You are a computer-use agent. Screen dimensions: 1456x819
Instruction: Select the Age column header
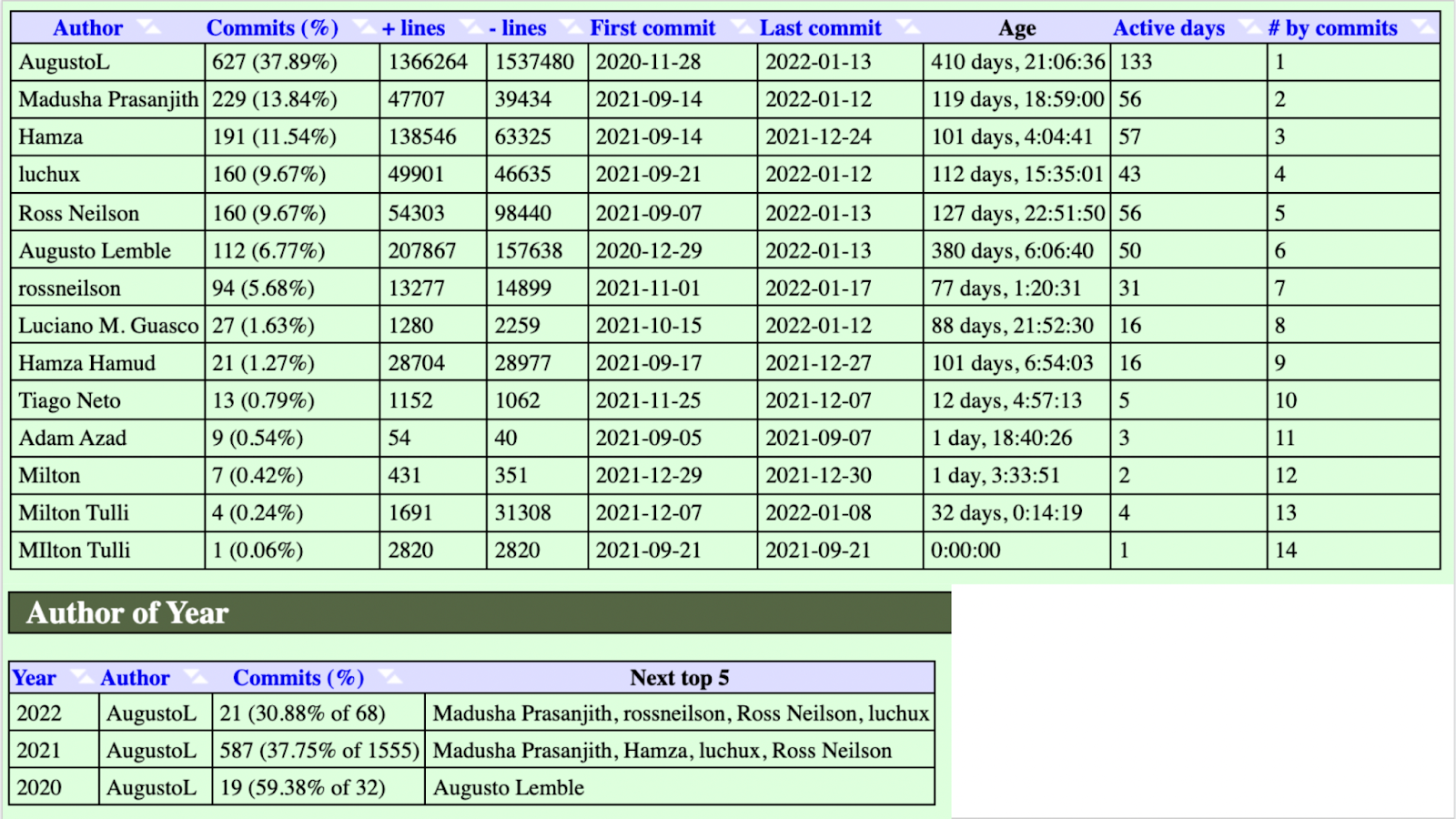1016,28
